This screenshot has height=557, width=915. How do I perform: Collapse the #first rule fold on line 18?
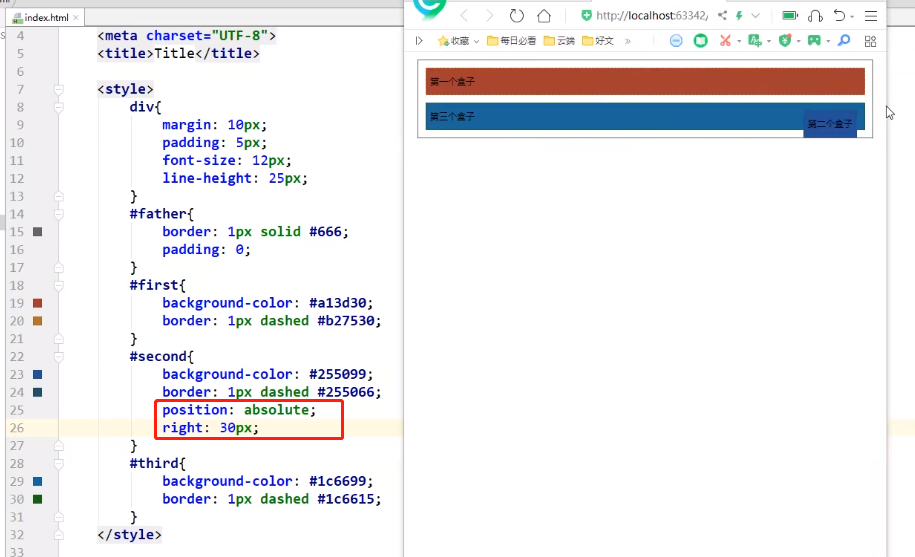58,285
